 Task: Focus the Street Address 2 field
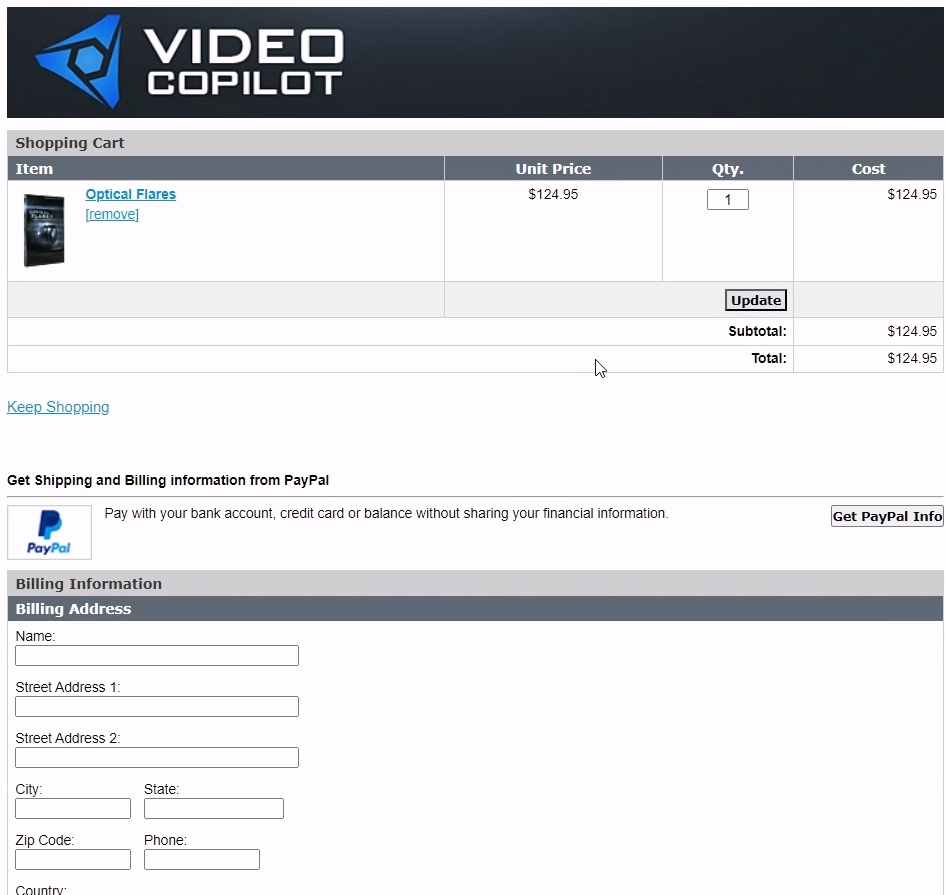[157, 757]
